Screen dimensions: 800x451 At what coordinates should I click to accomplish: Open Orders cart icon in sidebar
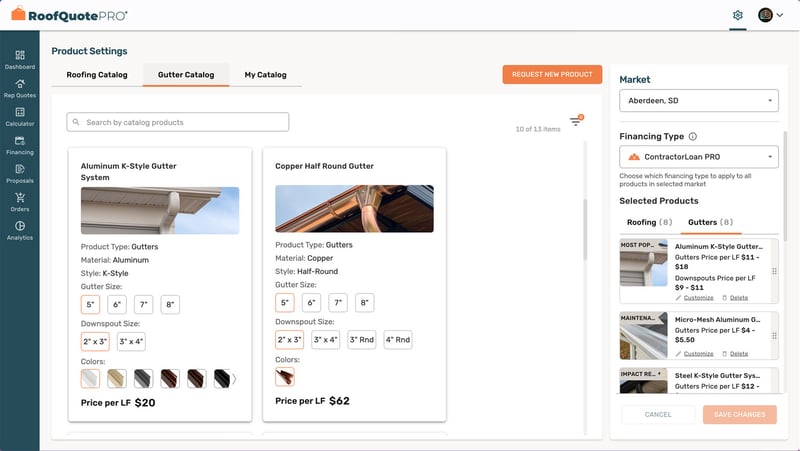19,202
